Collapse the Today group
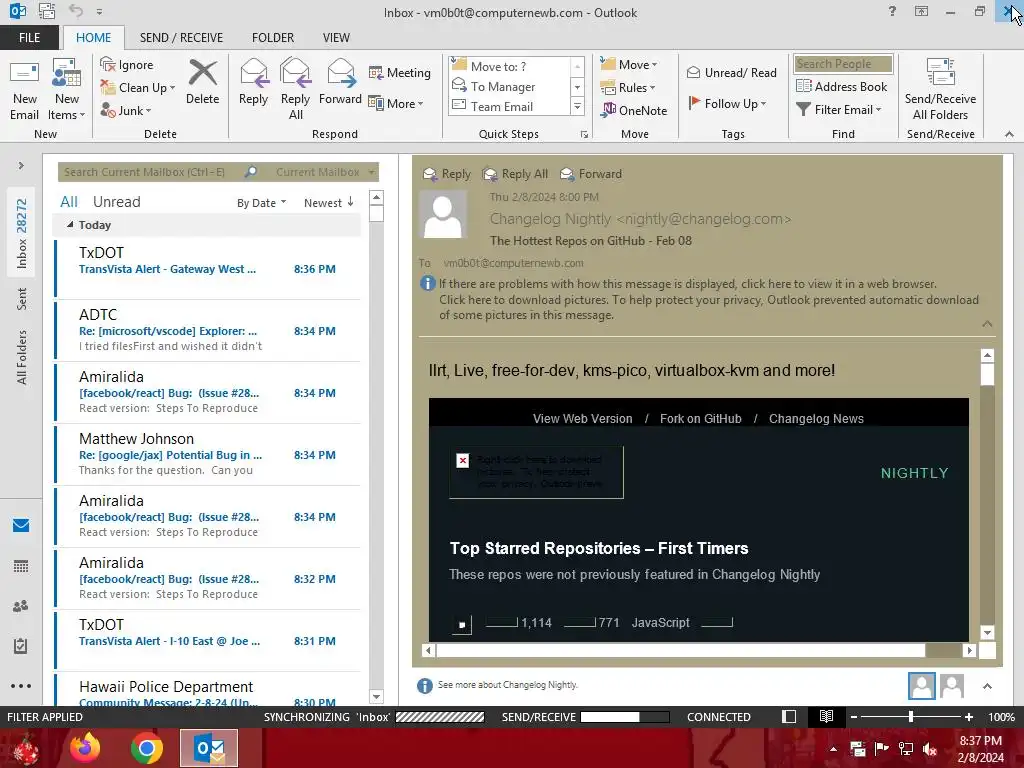This screenshot has height=768, width=1024. tap(70, 225)
